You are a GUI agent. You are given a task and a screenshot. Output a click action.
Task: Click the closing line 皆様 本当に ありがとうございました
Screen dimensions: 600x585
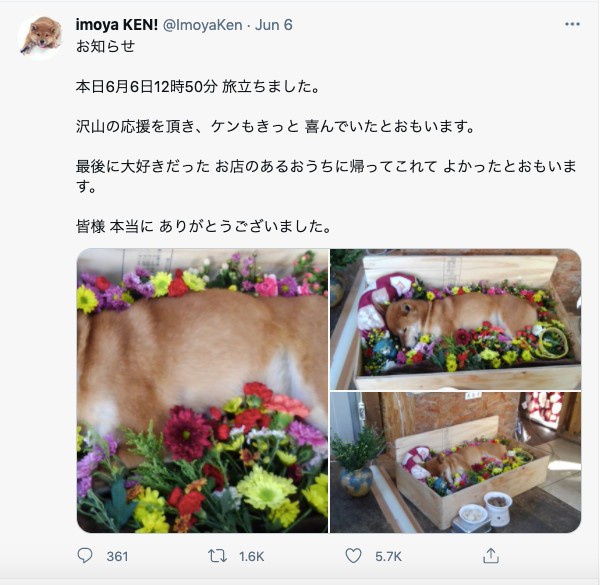[x=203, y=227]
